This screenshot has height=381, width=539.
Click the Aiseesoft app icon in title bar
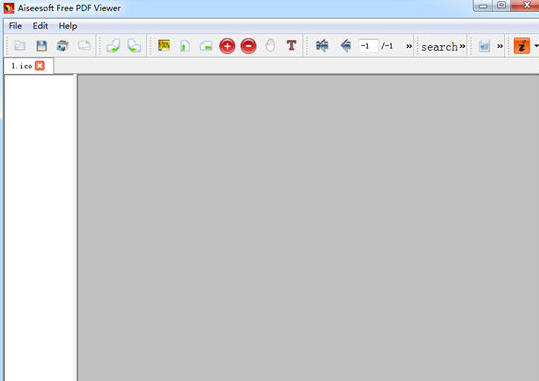pyautogui.click(x=9, y=8)
